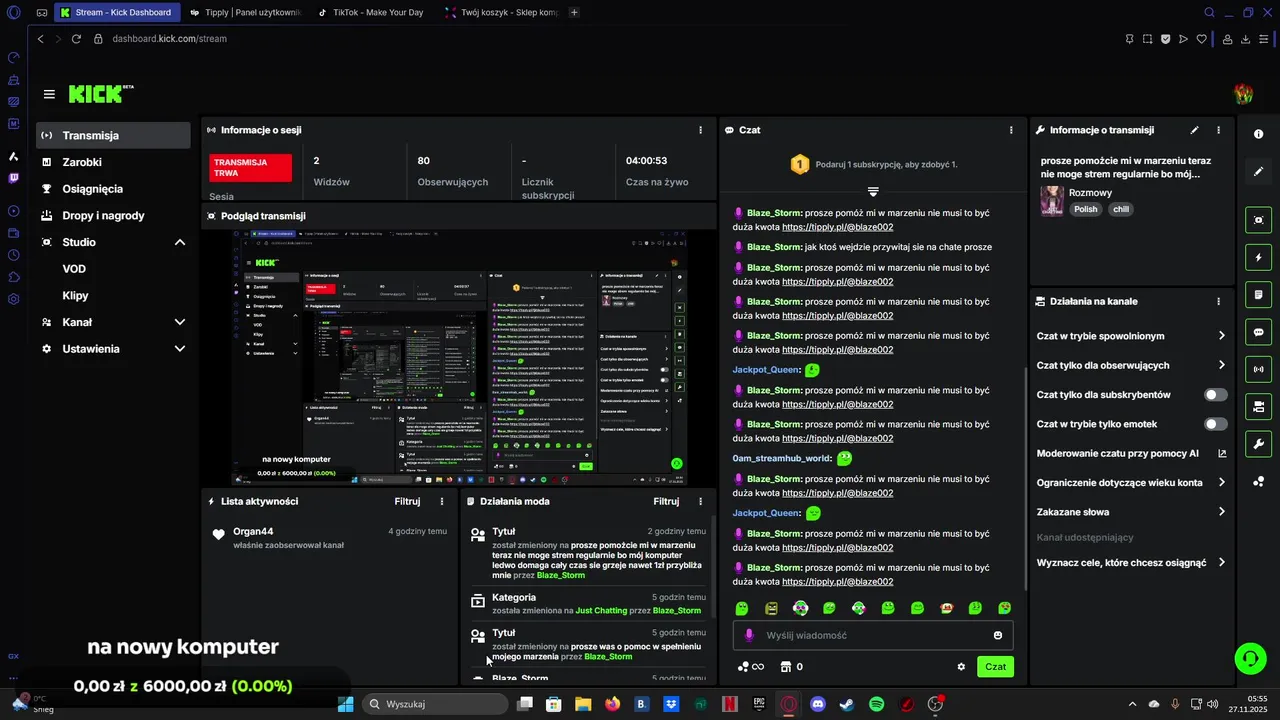Click the chat collapse arrow below the subscription banner
1280x720 pixels.
coord(873,191)
